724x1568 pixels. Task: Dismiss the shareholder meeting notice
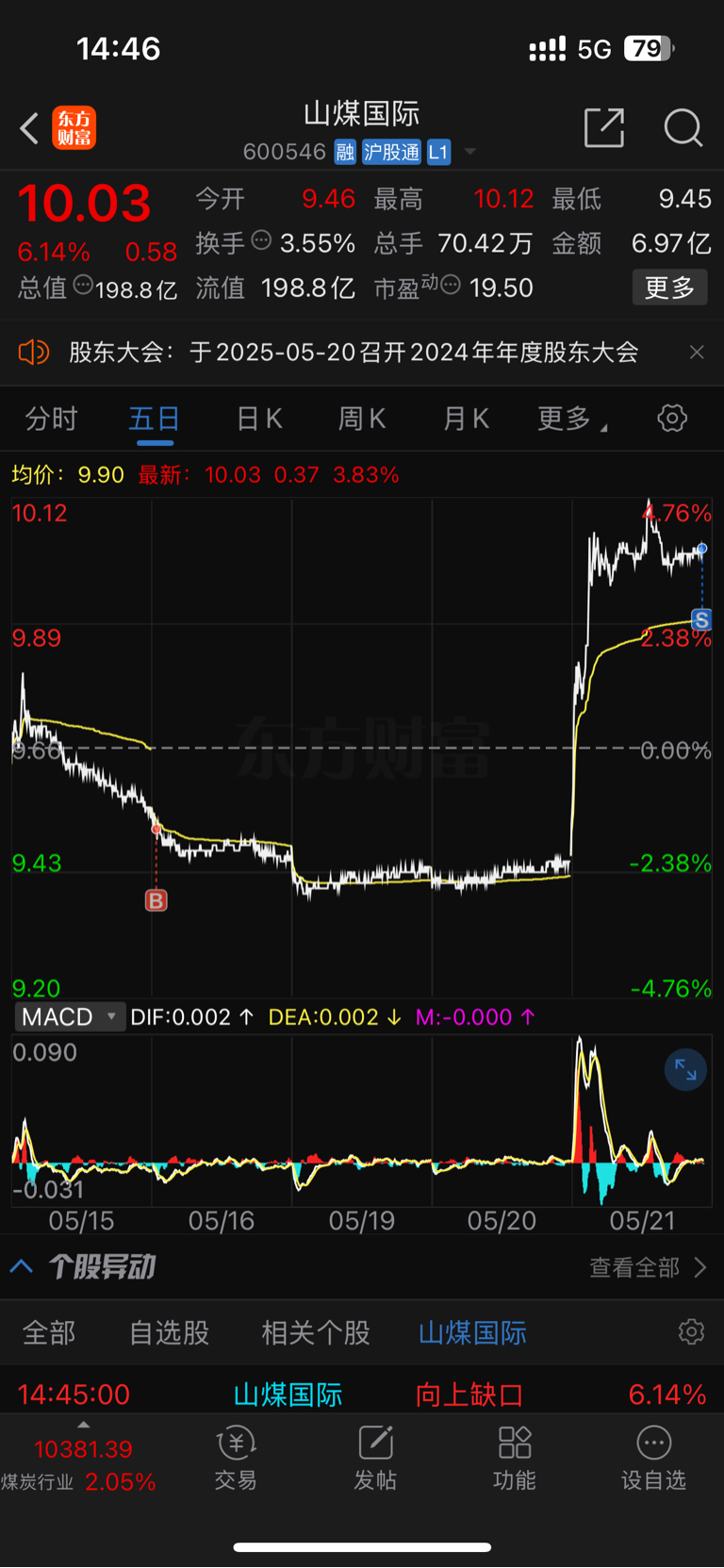coord(697,353)
